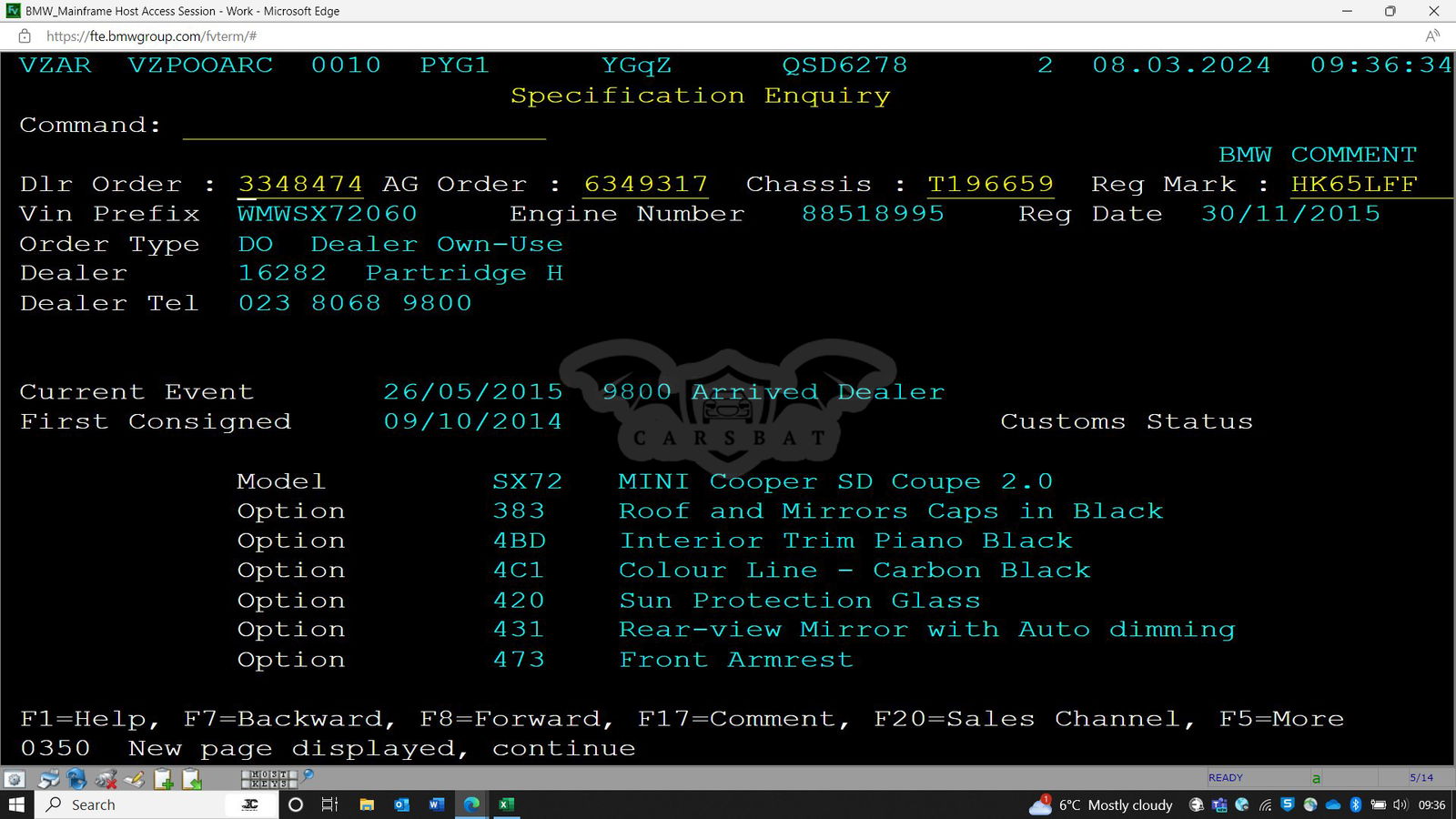This screenshot has width=1456, height=819.
Task: Click the AG Order field 6349317
Action: (645, 184)
